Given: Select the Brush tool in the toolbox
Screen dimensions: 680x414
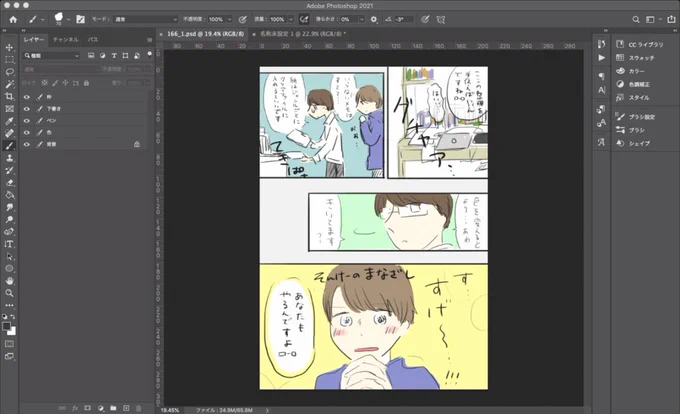Looking at the screenshot, I should 9,146.
